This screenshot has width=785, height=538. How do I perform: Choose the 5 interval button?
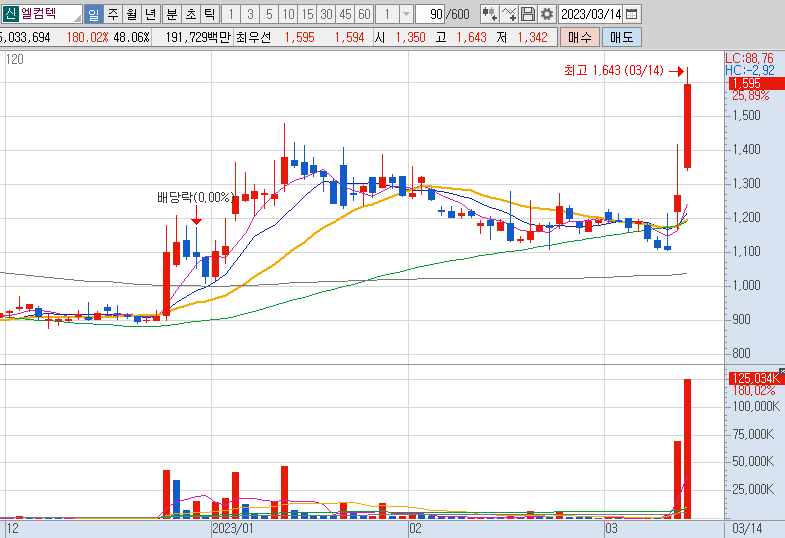269,14
